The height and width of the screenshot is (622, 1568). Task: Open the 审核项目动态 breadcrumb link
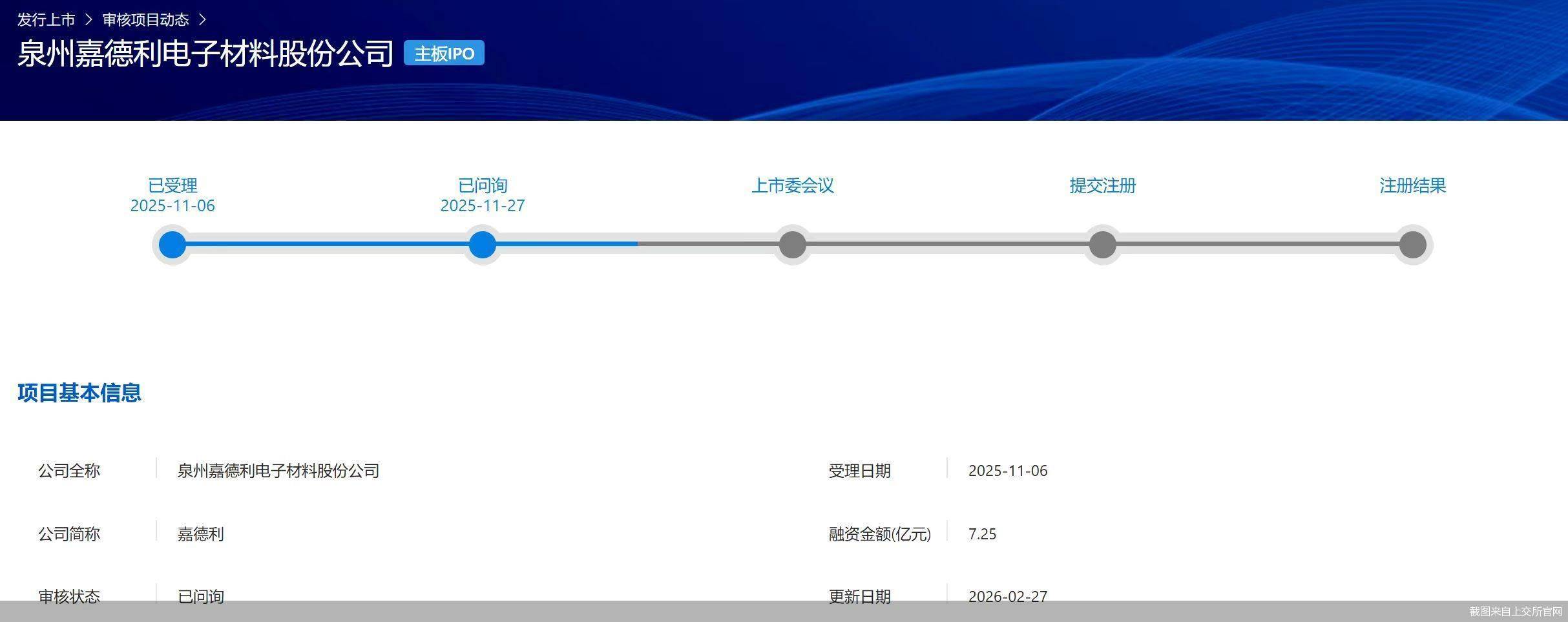[145, 20]
